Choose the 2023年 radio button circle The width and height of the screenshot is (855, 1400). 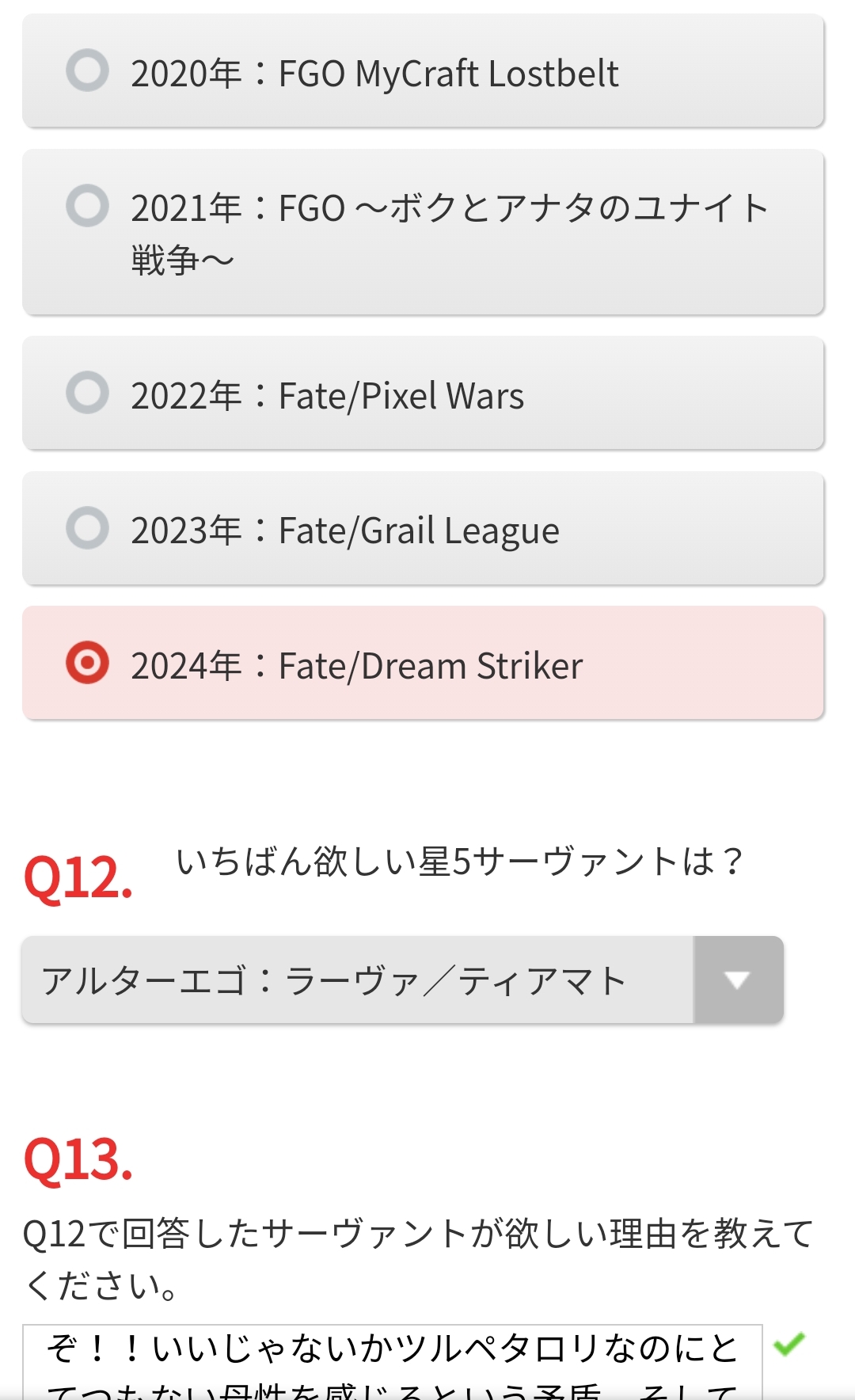click(x=87, y=527)
